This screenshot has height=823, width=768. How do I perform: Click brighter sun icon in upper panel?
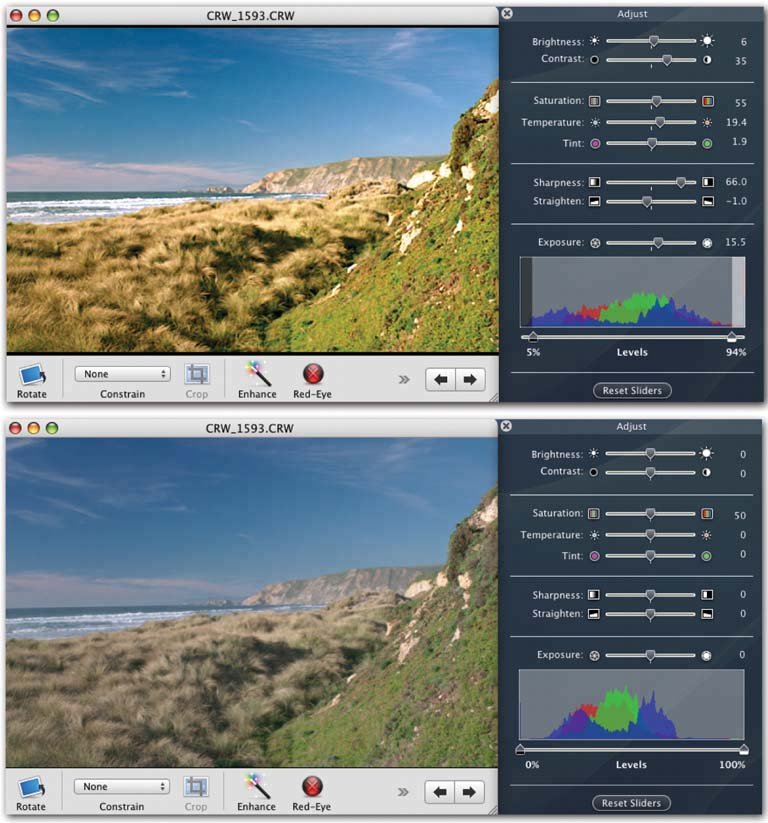pyautogui.click(x=708, y=40)
